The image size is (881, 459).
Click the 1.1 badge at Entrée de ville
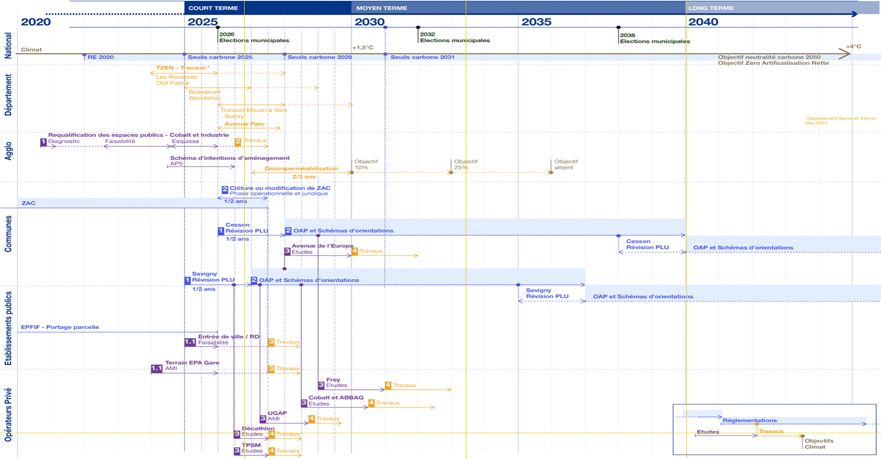click(190, 342)
